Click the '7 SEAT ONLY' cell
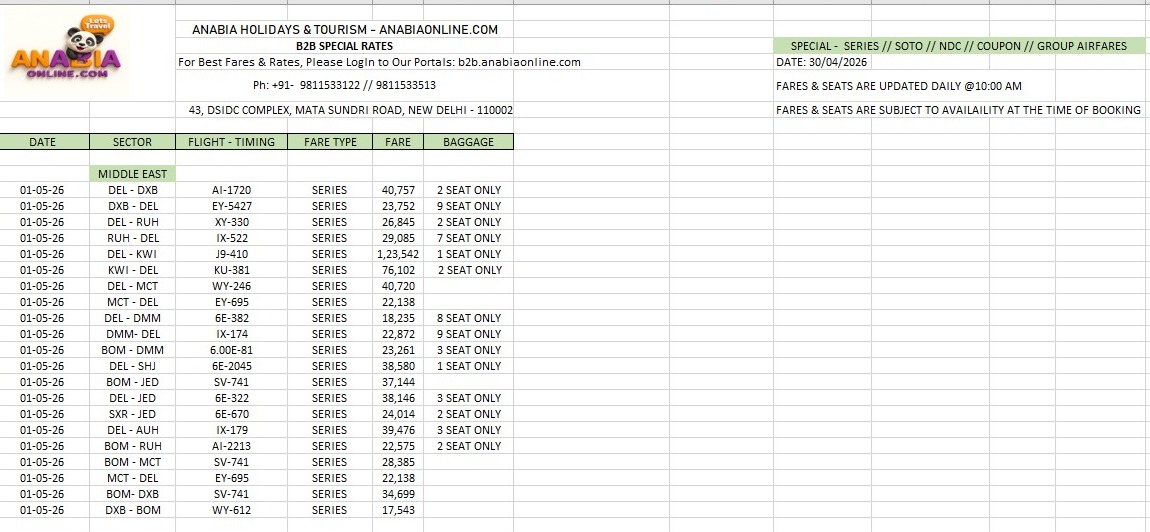This screenshot has height=532, width=1150. (x=469, y=238)
